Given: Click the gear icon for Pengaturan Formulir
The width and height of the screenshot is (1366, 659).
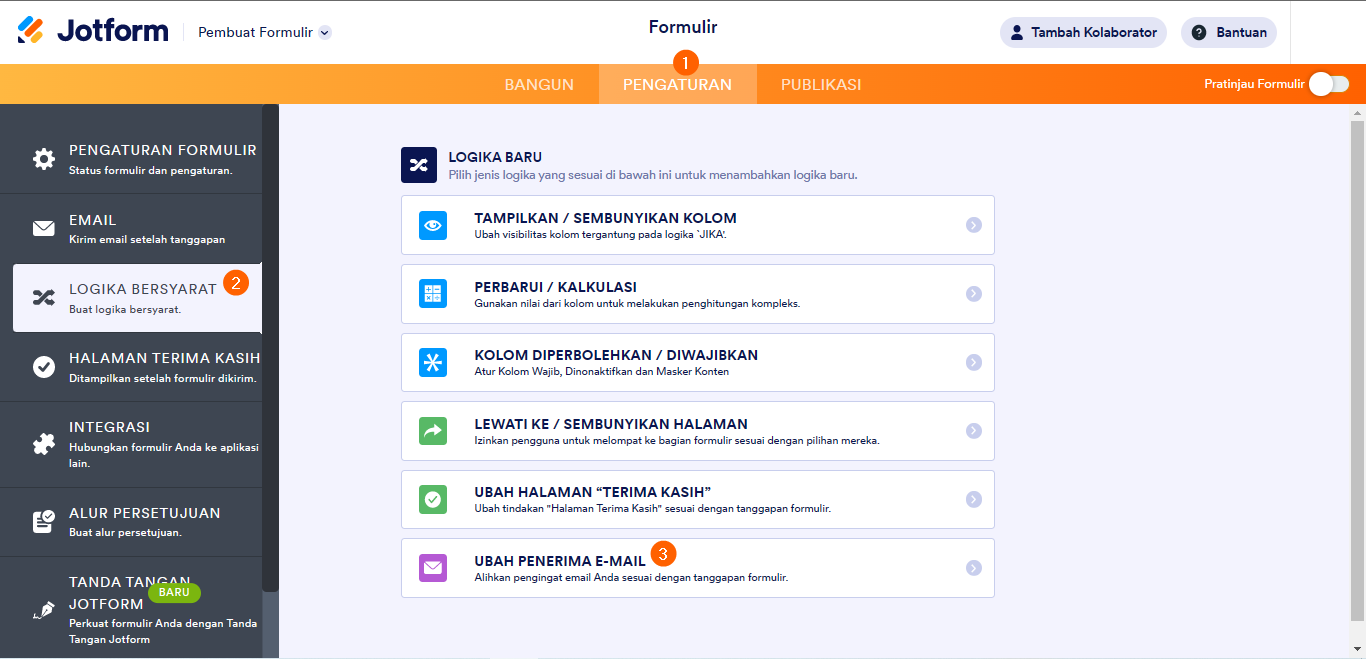Looking at the screenshot, I should pos(44,159).
